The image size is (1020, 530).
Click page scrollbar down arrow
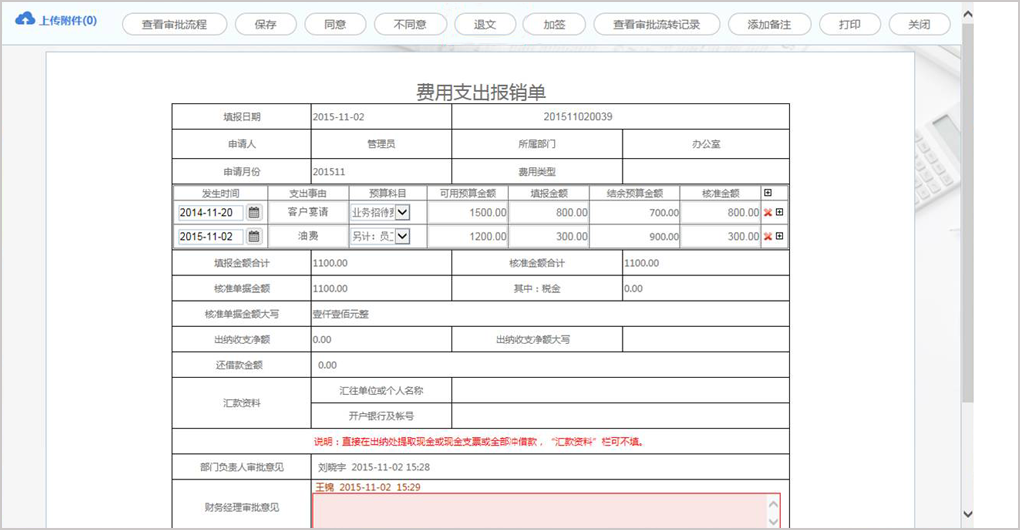coord(967,514)
